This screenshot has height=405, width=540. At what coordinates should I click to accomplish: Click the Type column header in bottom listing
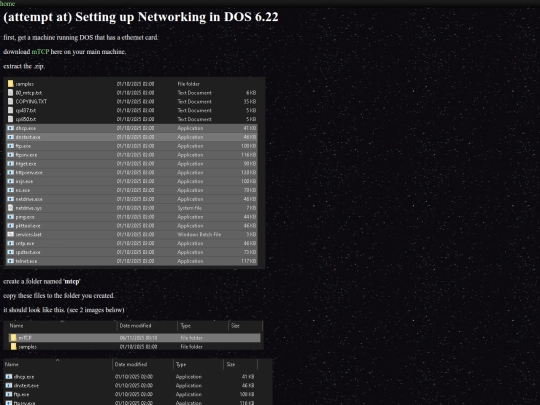coord(181,364)
